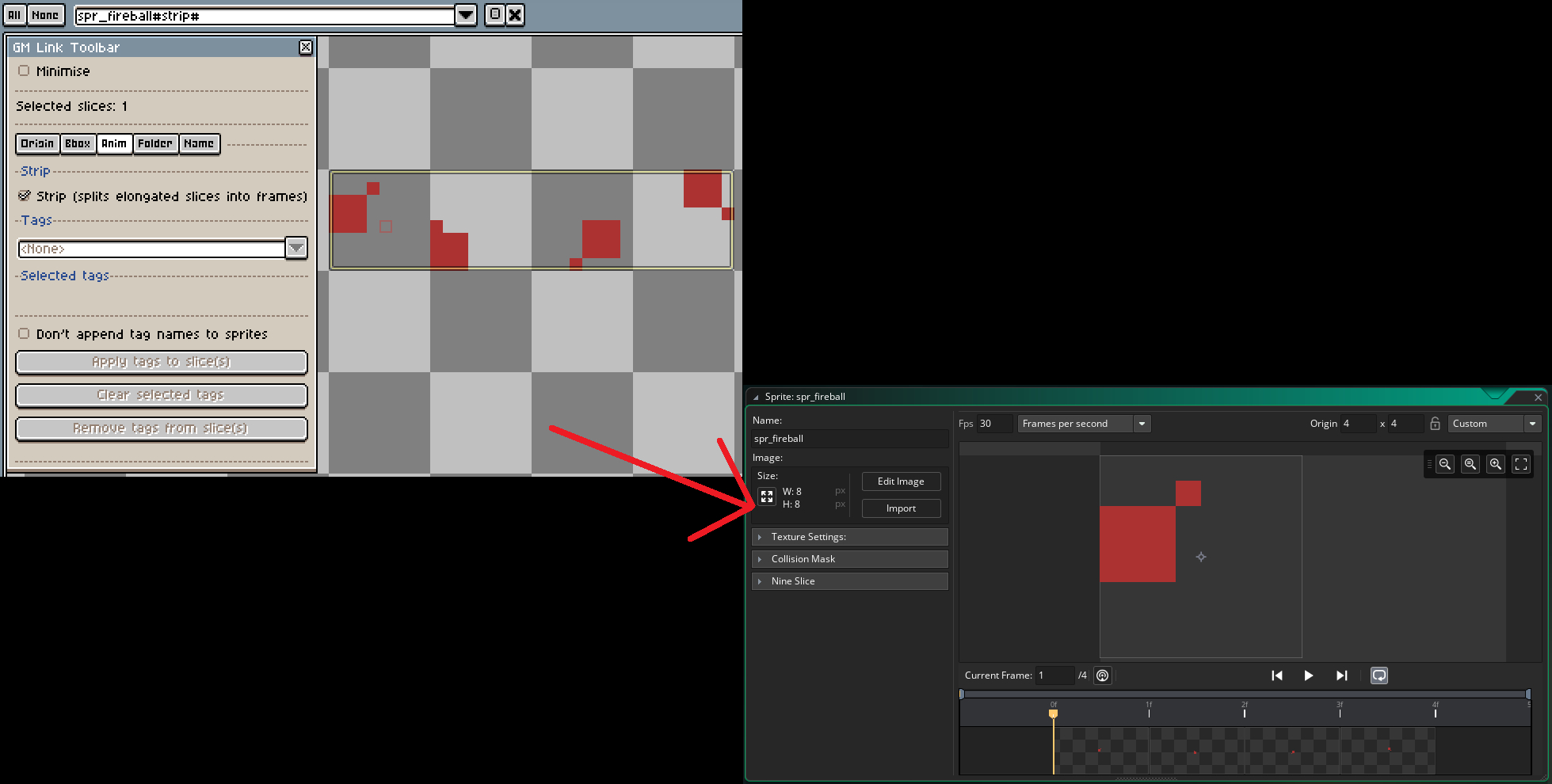This screenshot has width=1552, height=784.
Task: Click the play animation button
Action: pyautogui.click(x=1308, y=676)
